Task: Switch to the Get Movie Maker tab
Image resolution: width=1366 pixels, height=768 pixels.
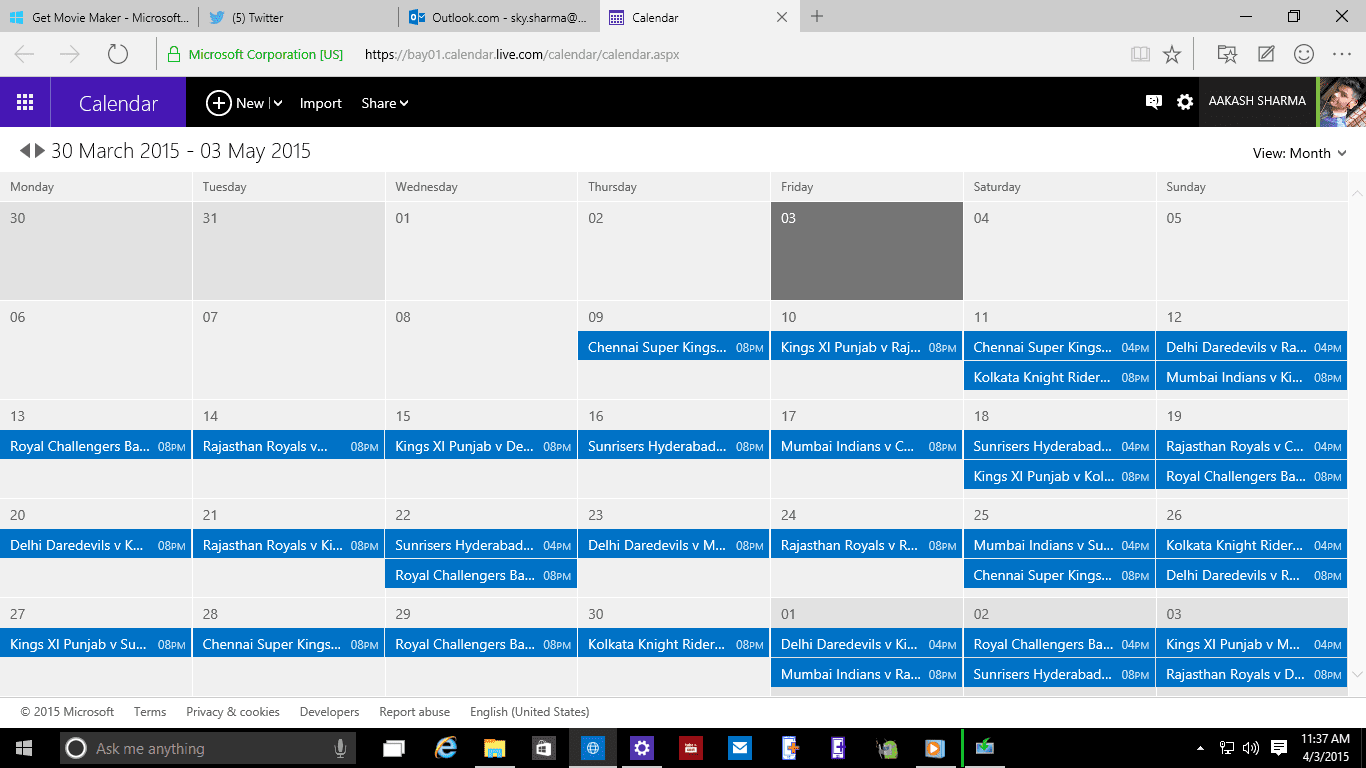Action: pyautogui.click(x=99, y=17)
